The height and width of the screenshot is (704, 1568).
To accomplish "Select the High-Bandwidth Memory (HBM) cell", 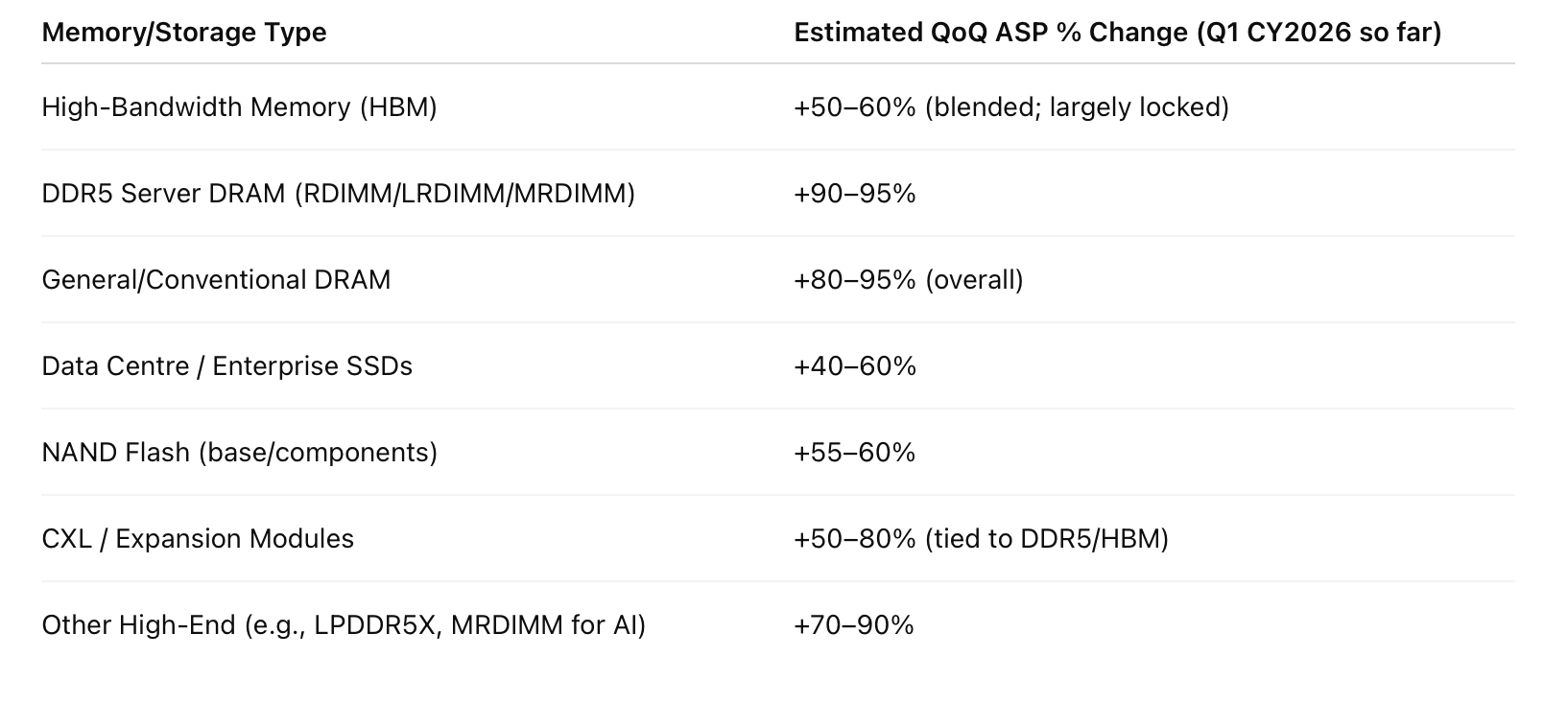I will (x=239, y=107).
